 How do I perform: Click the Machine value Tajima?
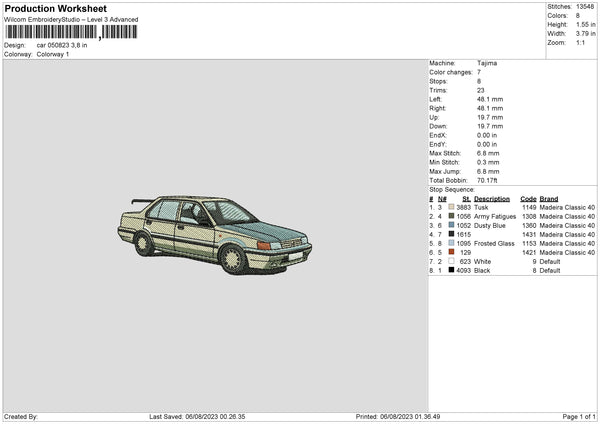click(487, 62)
